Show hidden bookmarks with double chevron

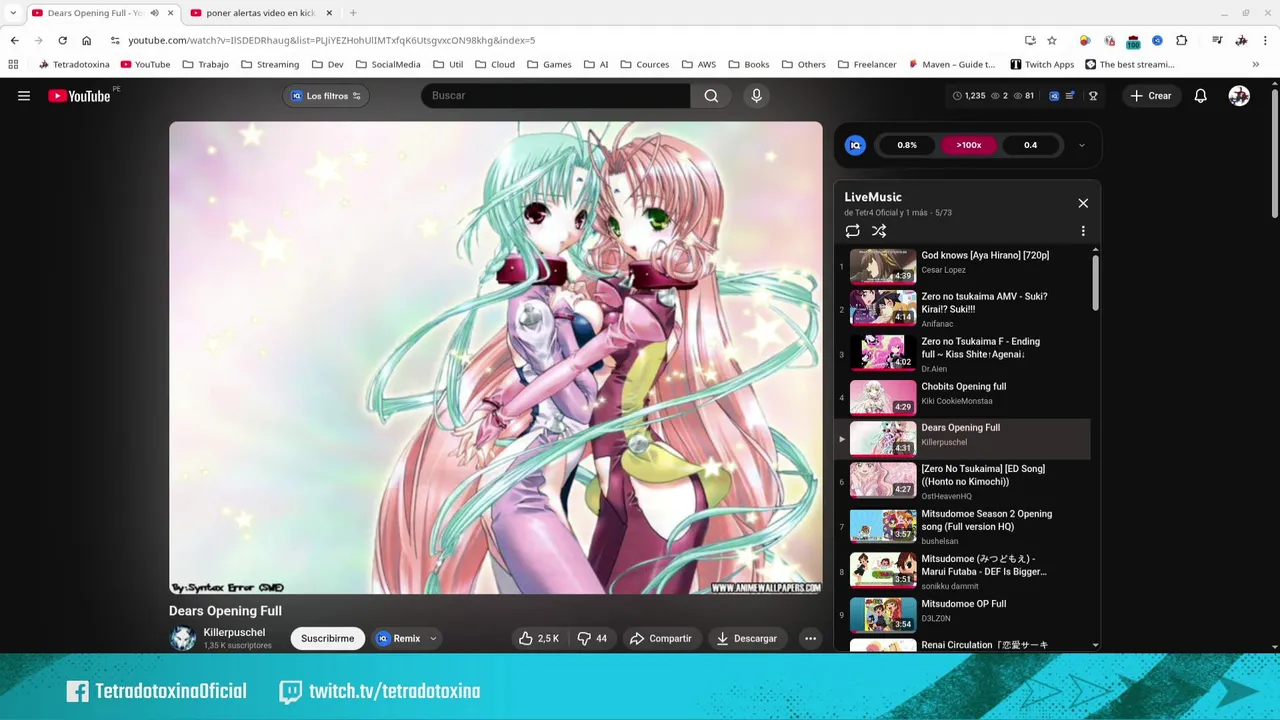[1255, 64]
